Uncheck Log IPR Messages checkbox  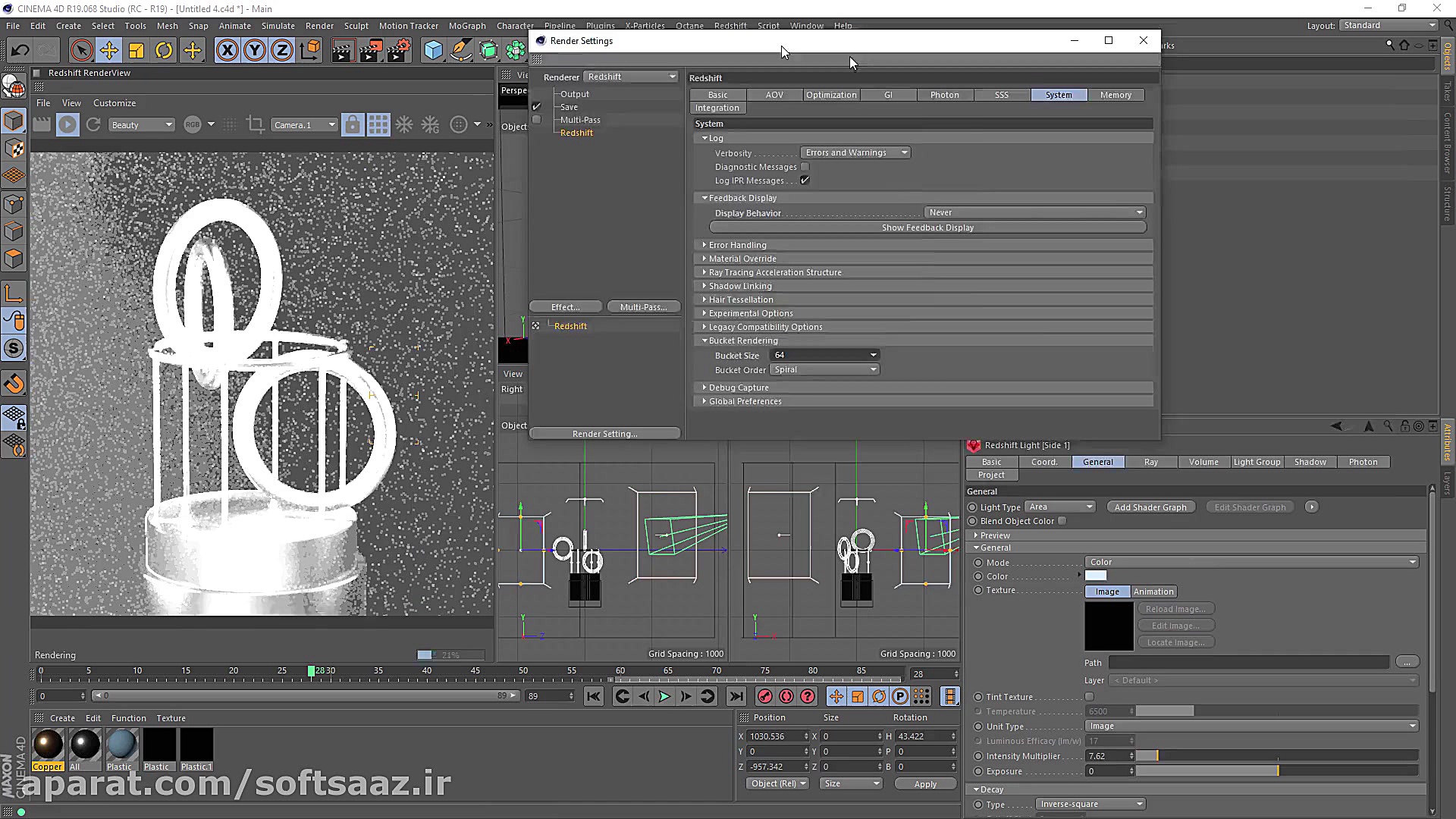click(x=805, y=180)
